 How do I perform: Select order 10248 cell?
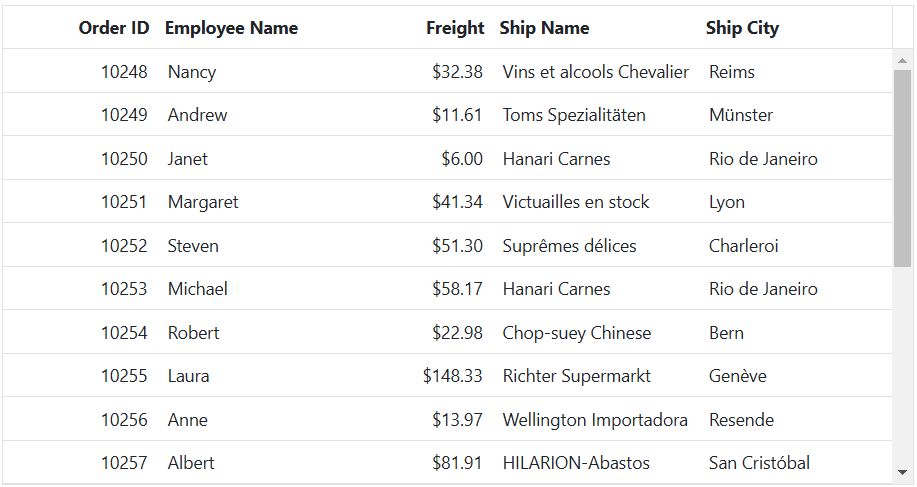coord(80,71)
